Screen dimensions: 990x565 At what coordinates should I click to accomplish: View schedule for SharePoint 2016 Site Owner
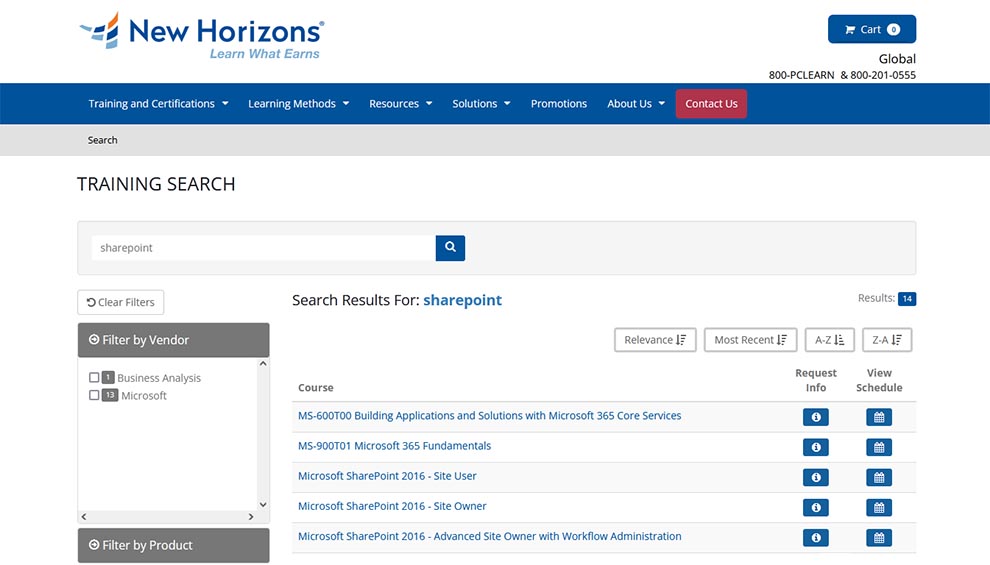click(x=879, y=507)
